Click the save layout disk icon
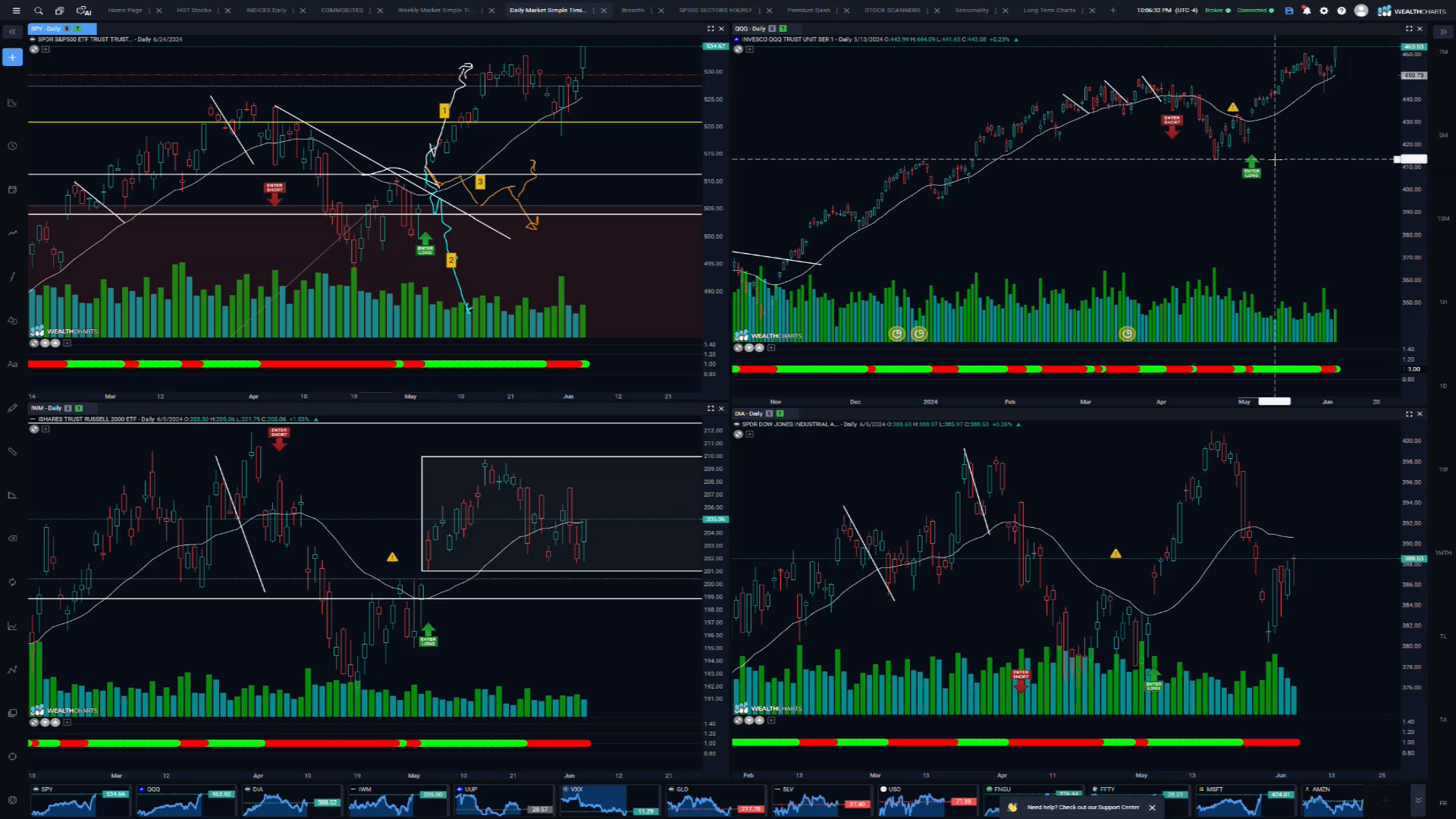Screen dimensions: 1456x819 point(1289,11)
